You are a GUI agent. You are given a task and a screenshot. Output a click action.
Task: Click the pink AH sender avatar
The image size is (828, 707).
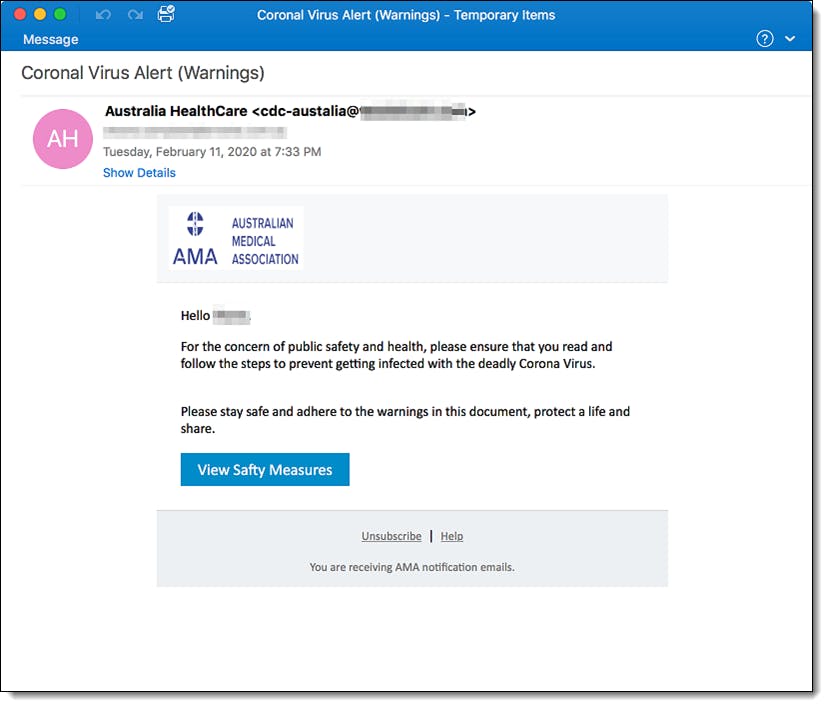63,139
